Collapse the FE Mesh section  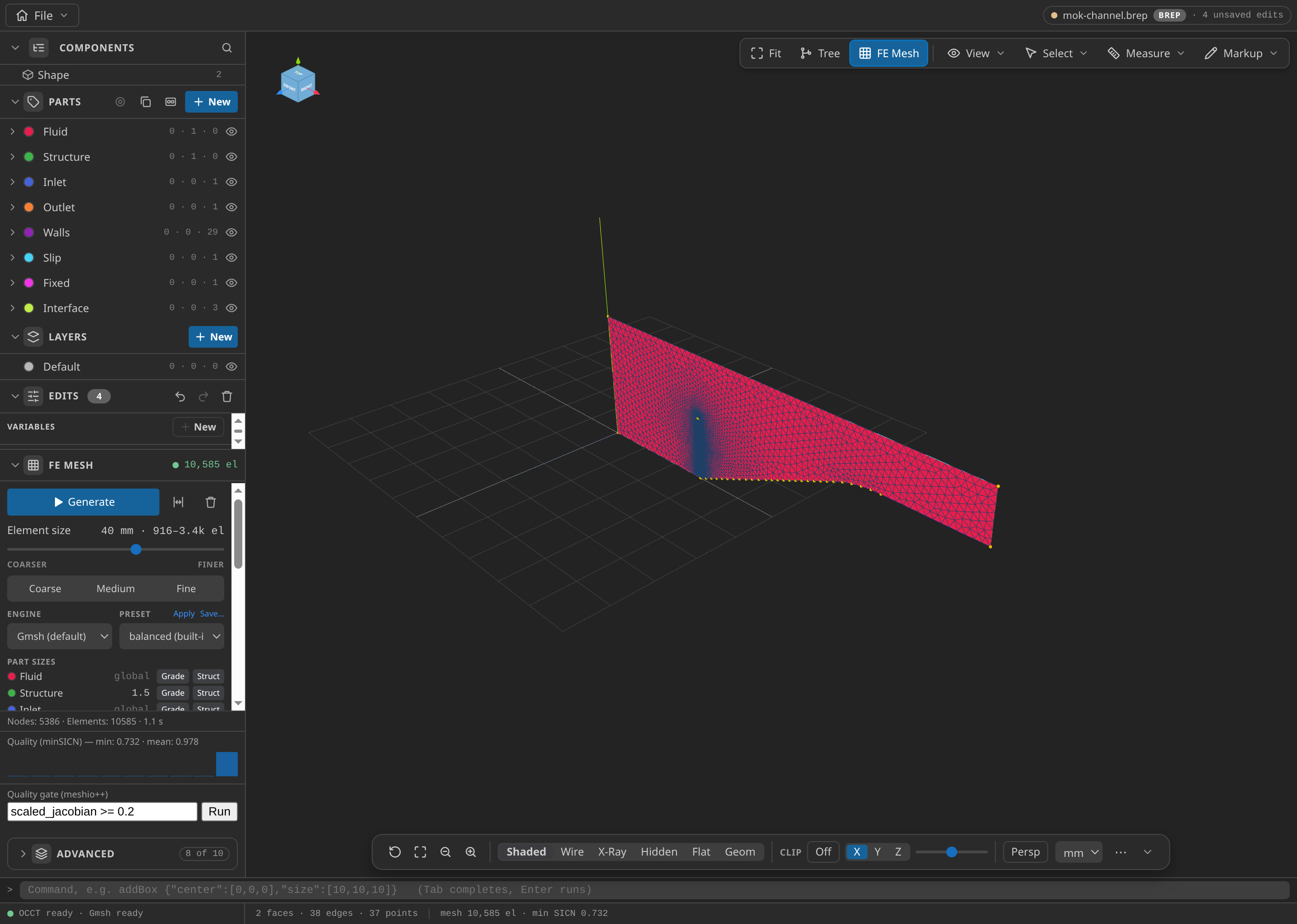15,465
